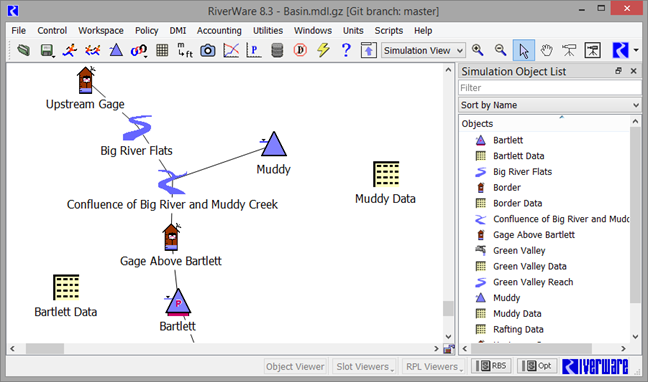Click the open model icon in toolbar
This screenshot has height=383, width=648.
(x=23, y=50)
